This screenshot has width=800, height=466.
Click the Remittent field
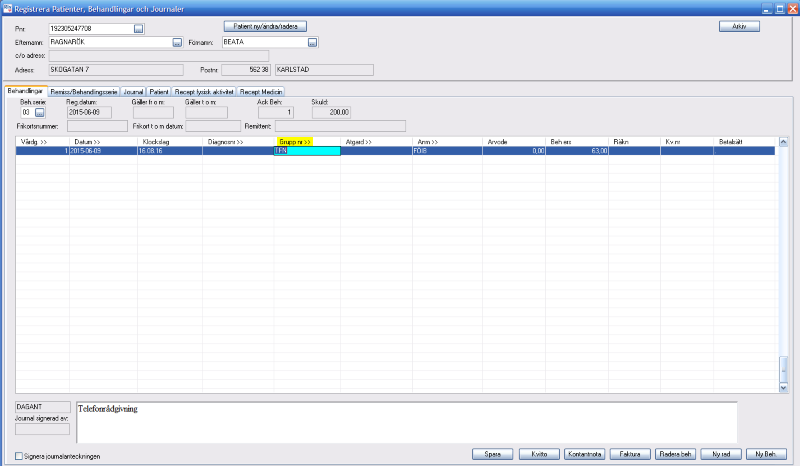(x=340, y=126)
